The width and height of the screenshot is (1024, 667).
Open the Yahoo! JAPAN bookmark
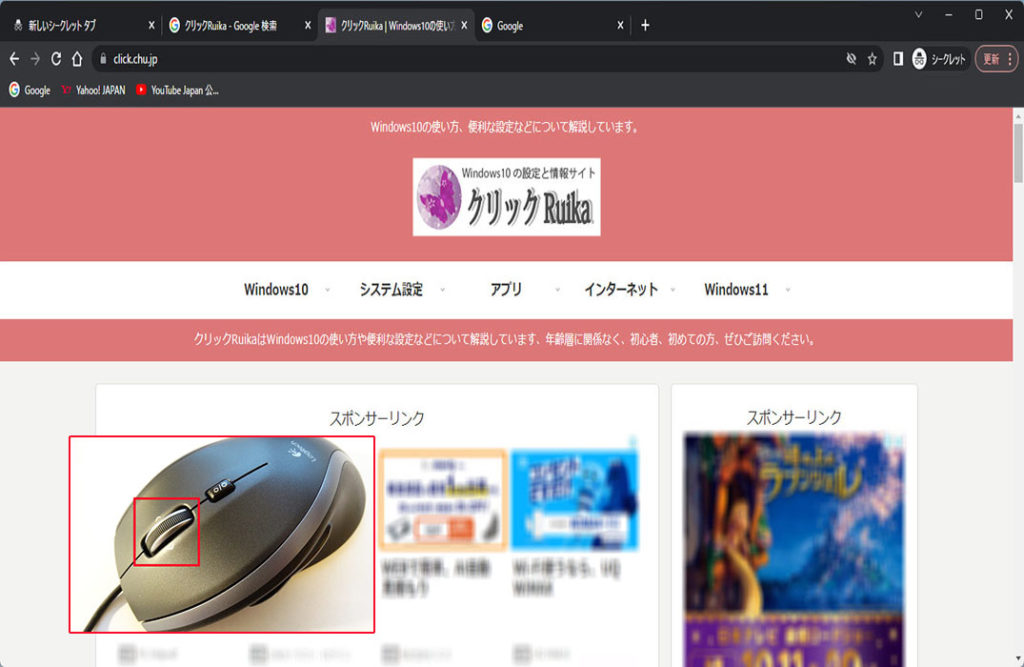[x=93, y=90]
